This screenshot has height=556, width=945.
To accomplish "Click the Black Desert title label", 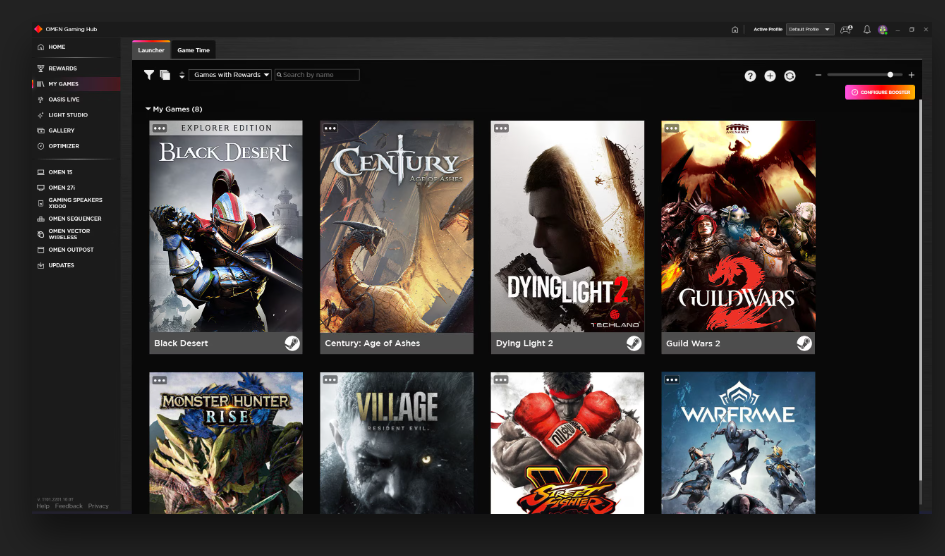I will point(181,343).
